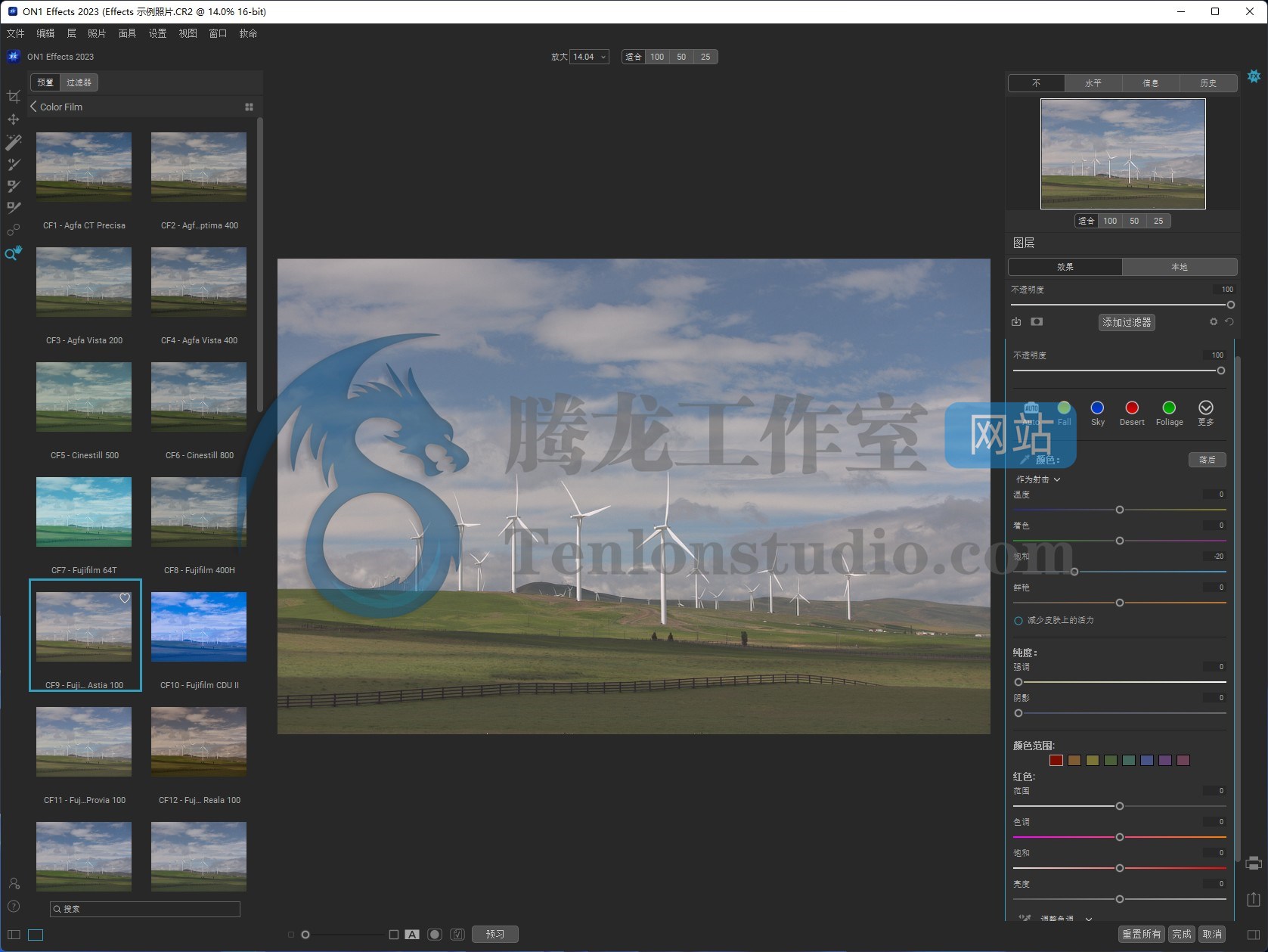Select the Crop tool
The height and width of the screenshot is (952, 1268).
coord(13,97)
